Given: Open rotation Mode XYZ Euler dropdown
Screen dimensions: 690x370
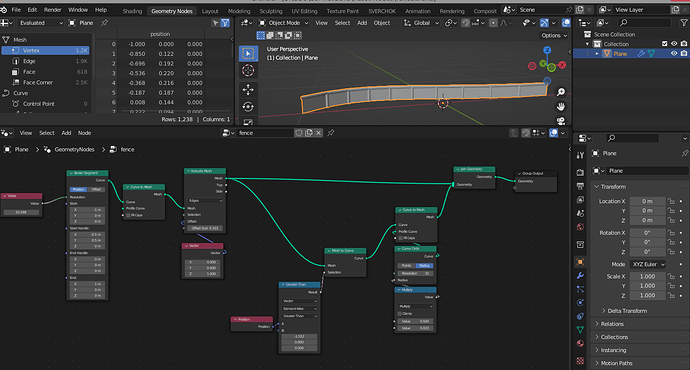Looking at the screenshot, I should (x=648, y=264).
